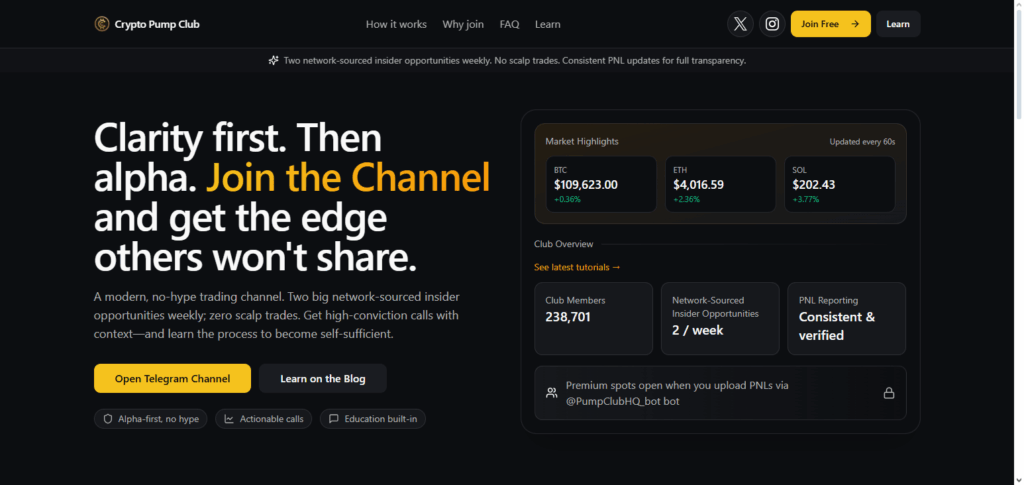Screen dimensions: 1024x485
Task: Click the shield icon on Alpha-first badge
Action: [108, 419]
